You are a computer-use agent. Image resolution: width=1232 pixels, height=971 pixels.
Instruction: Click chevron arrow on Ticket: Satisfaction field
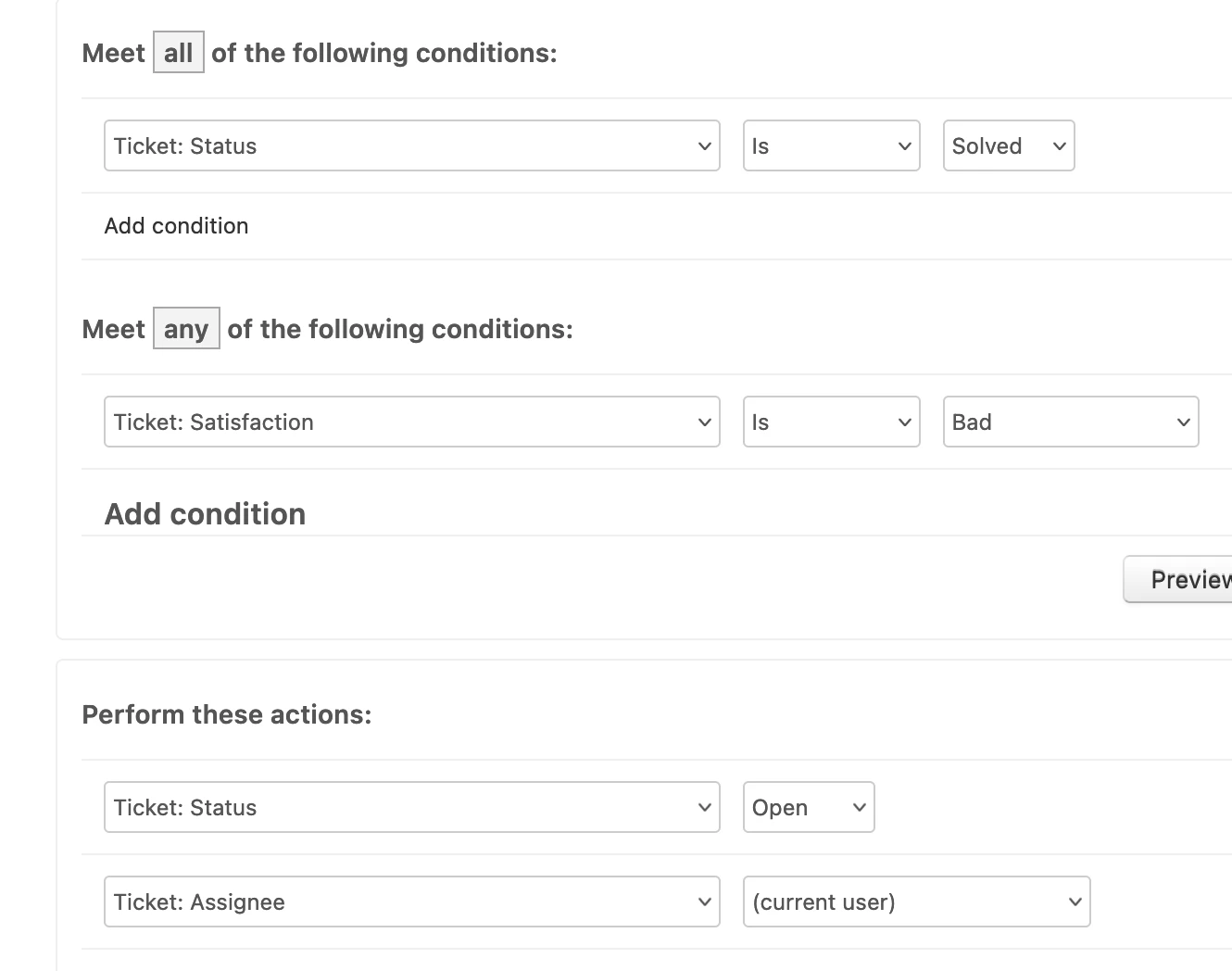pos(704,422)
